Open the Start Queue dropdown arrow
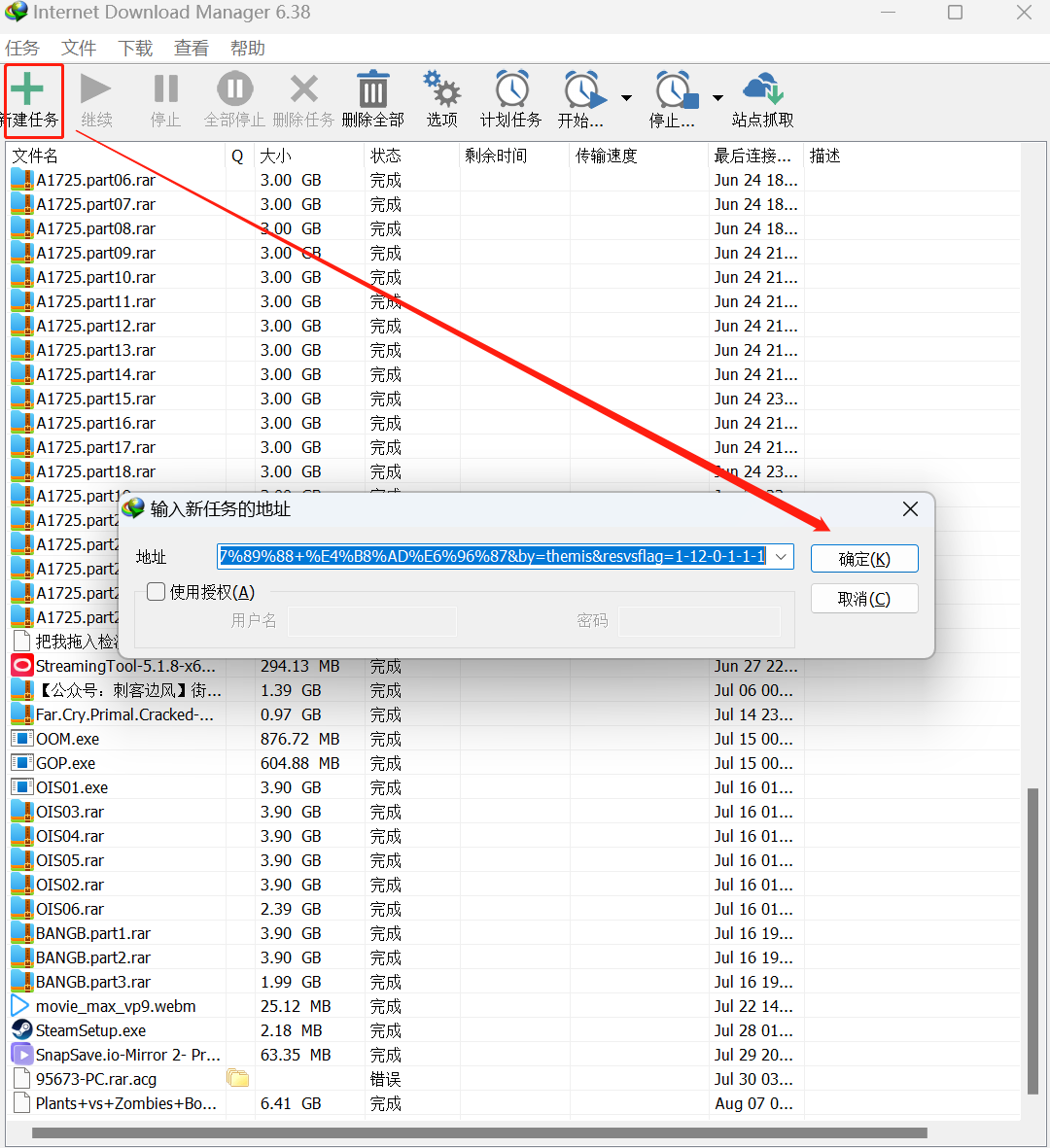Viewport: 1050px width, 1148px height. tap(627, 97)
